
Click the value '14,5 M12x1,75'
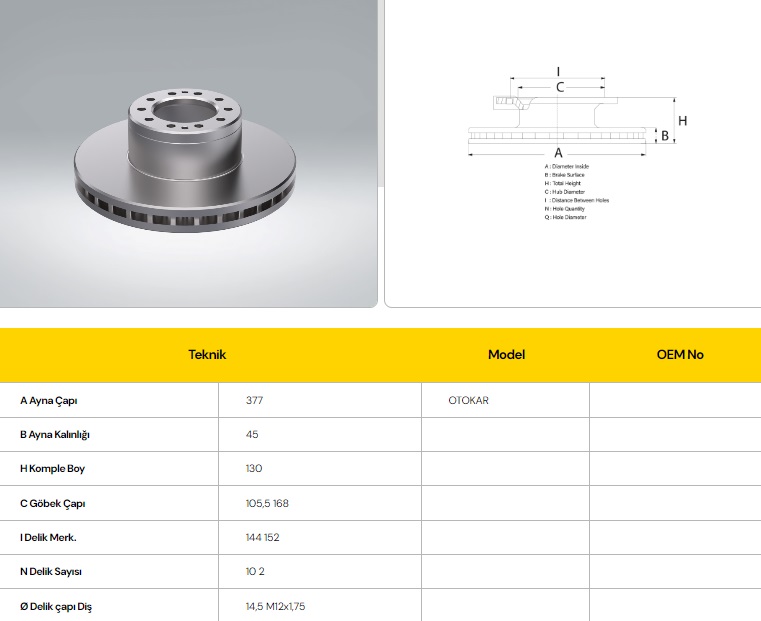click(275, 606)
